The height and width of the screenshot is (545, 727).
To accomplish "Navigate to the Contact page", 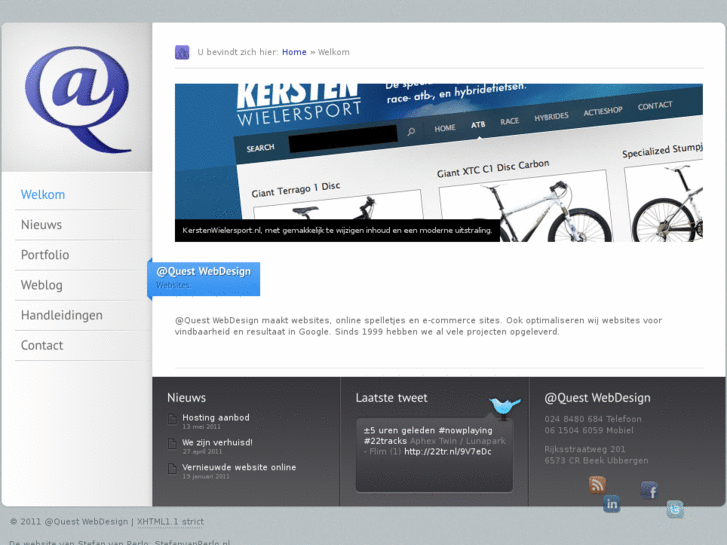I will (42, 346).
